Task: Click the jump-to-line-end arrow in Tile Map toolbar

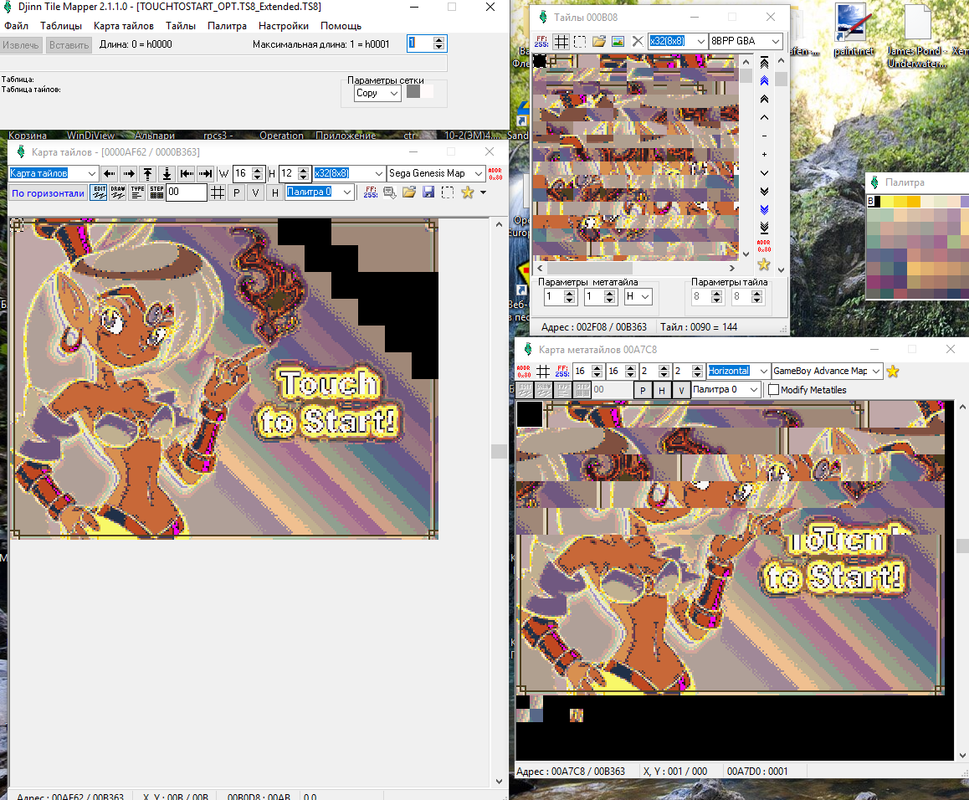Action: point(206,174)
